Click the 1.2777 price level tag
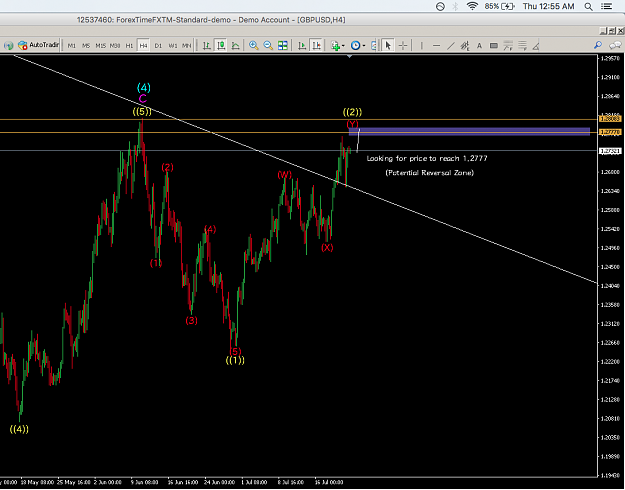Screen dimensions: 625x490 click(x=610, y=132)
